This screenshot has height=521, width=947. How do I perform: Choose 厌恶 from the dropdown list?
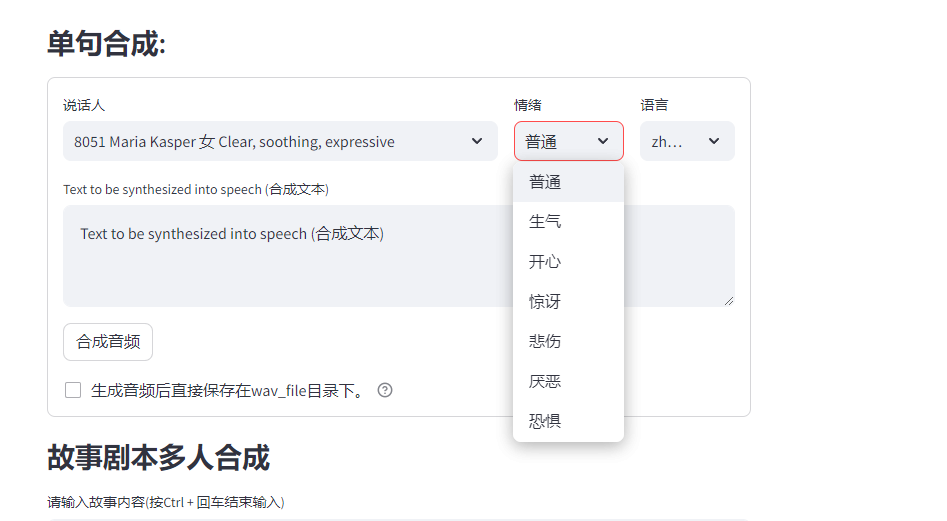[545, 381]
